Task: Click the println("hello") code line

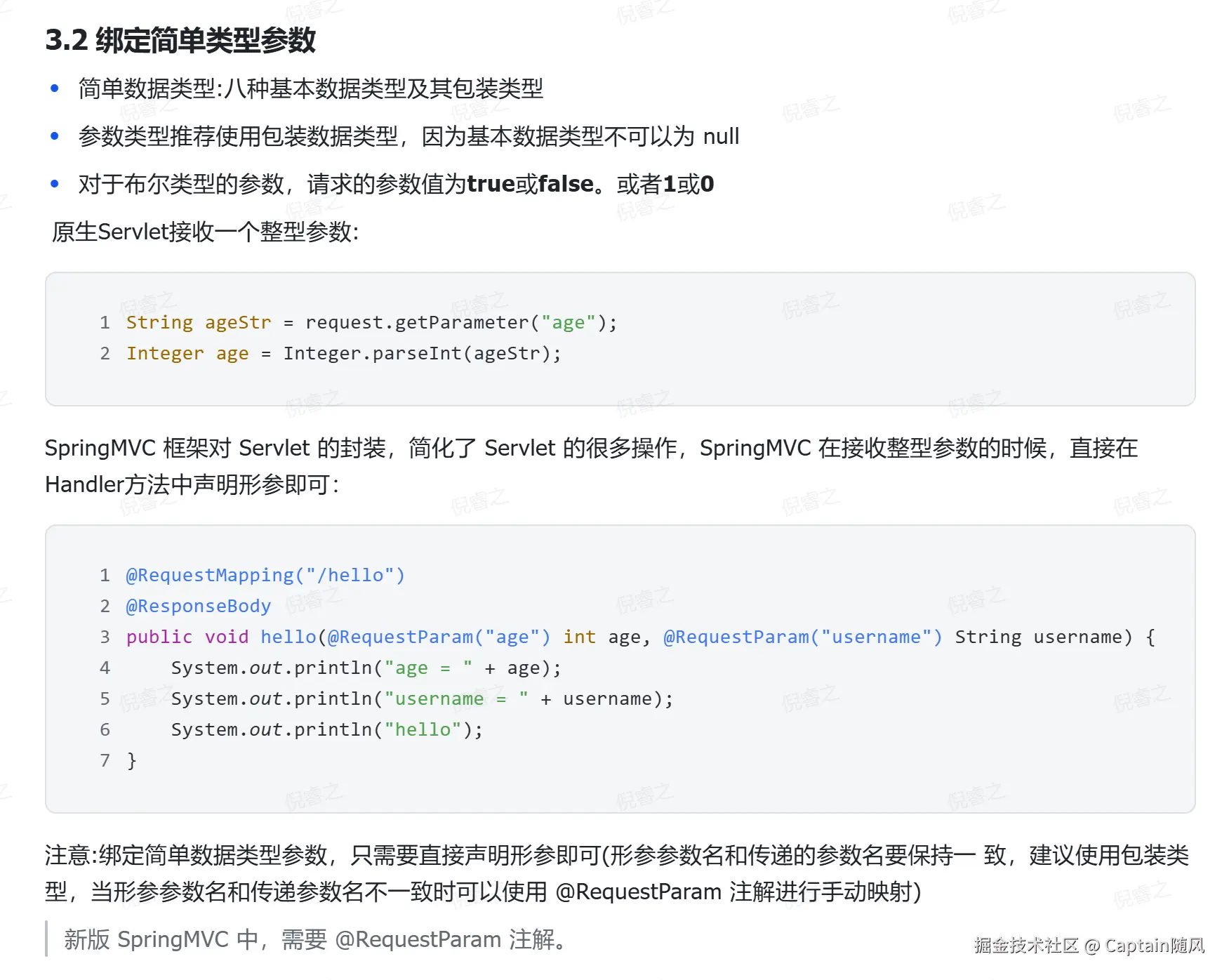Action: (x=326, y=730)
